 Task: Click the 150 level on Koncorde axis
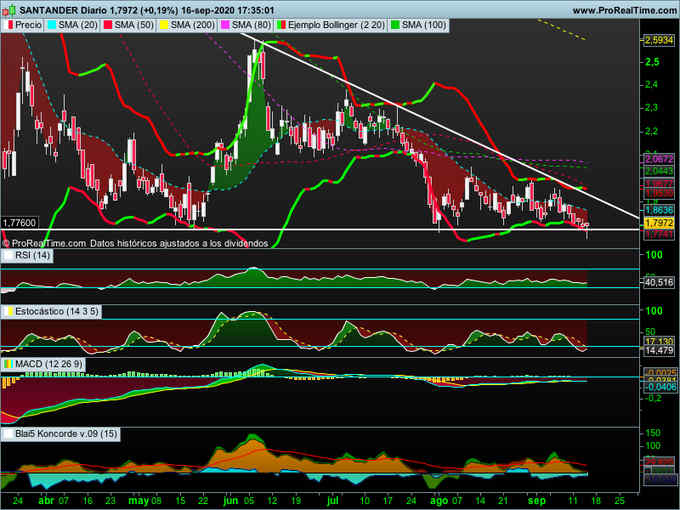click(653, 433)
